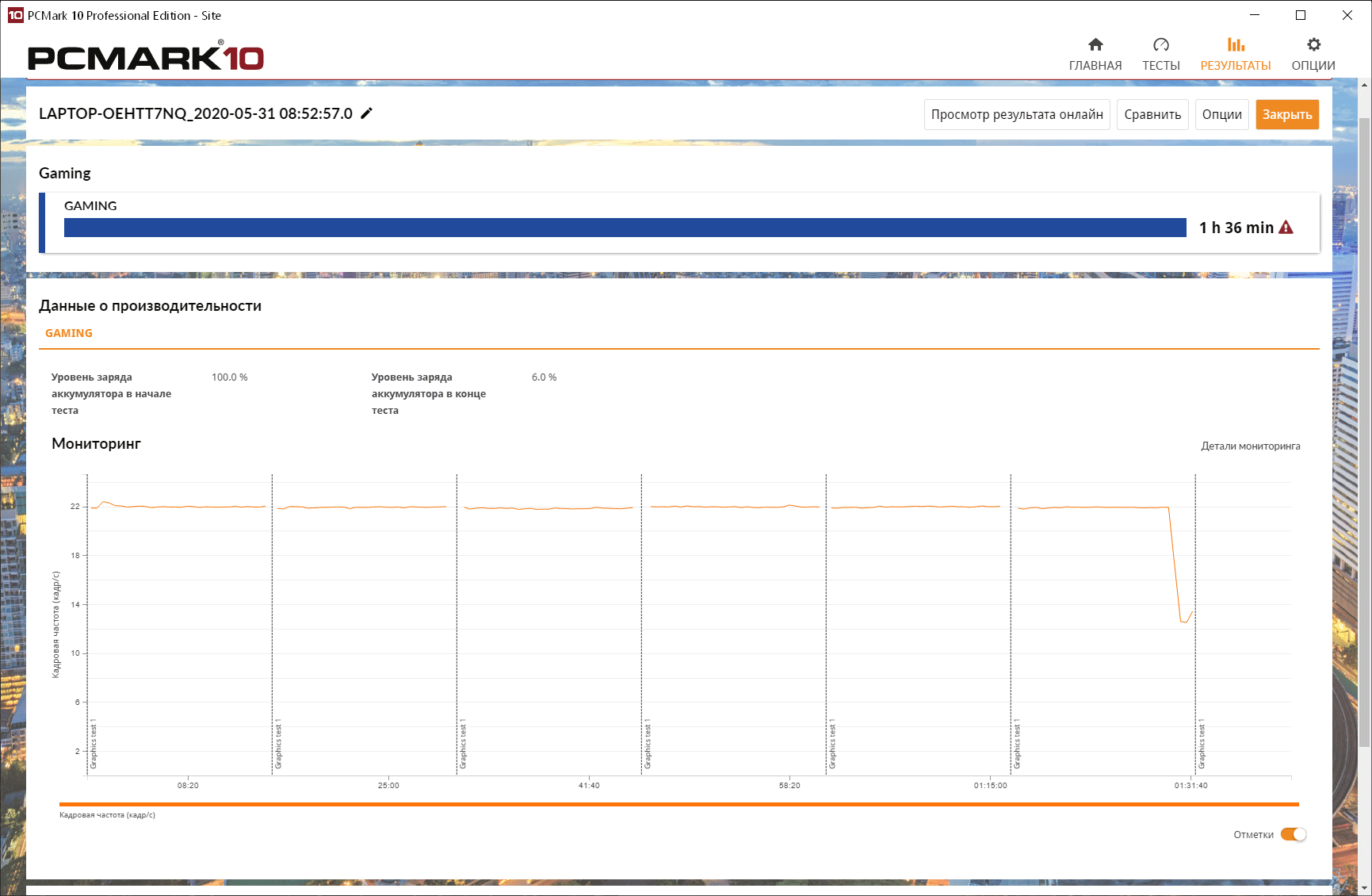Click the 14 value on the frame rate axis
This screenshot has height=896, width=1372.
click(x=75, y=604)
